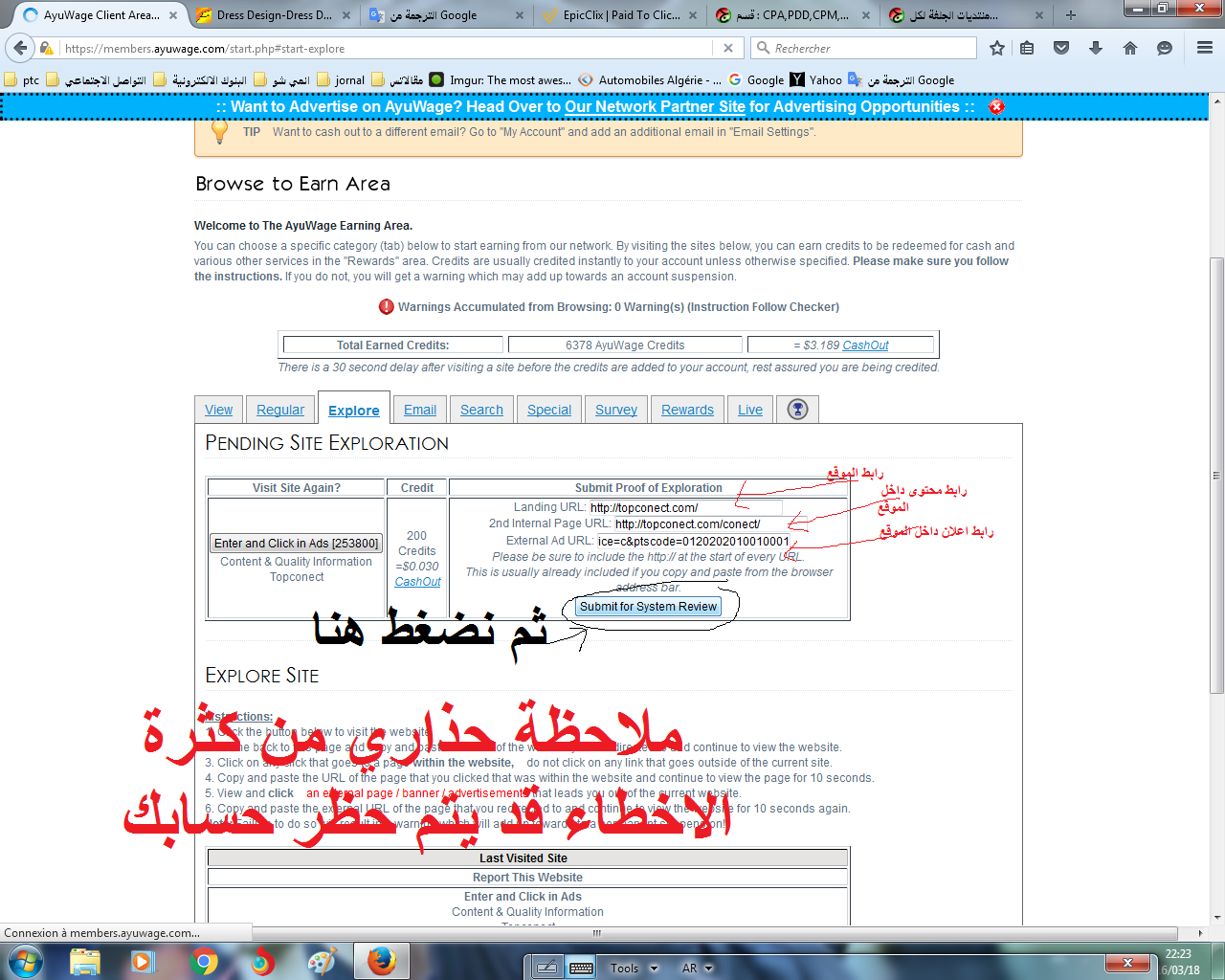This screenshot has height=980, width=1225.
Task: Open the trophy icon tab
Action: point(797,410)
